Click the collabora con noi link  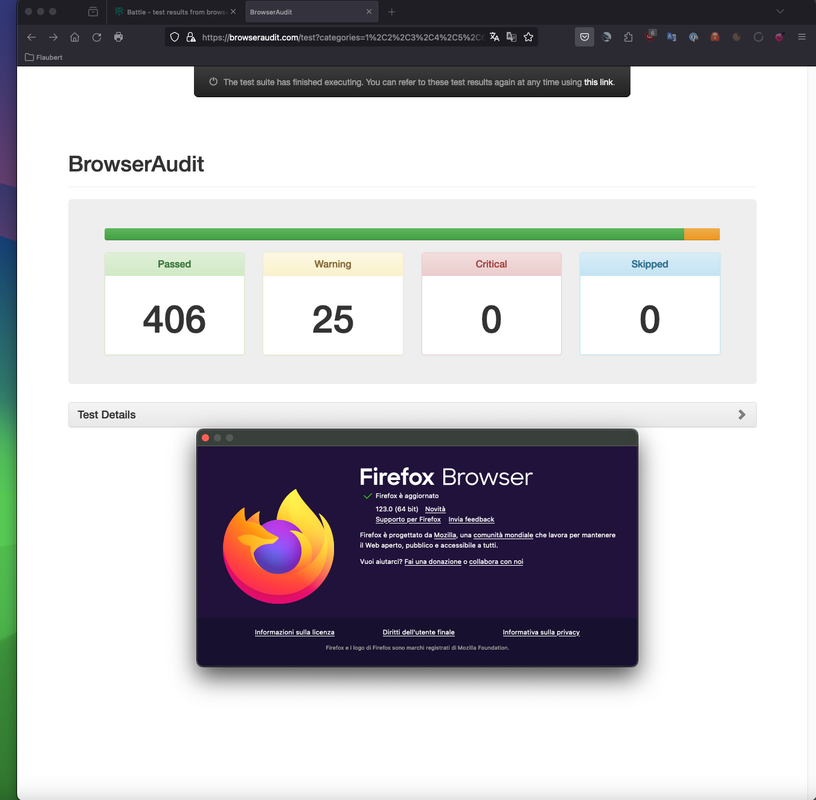coord(496,562)
